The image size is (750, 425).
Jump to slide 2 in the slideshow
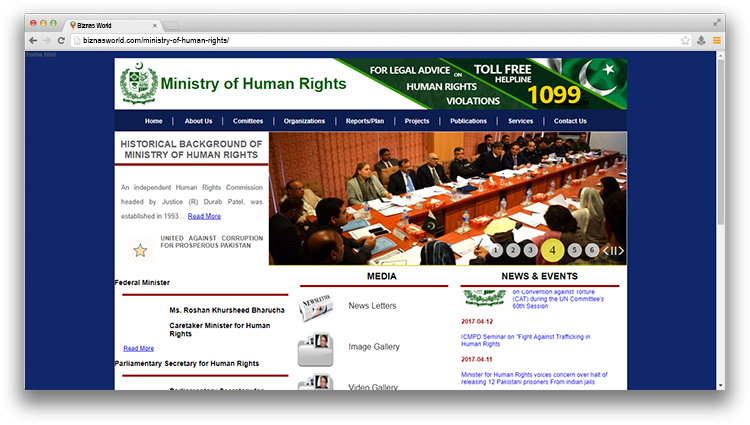tap(512, 250)
